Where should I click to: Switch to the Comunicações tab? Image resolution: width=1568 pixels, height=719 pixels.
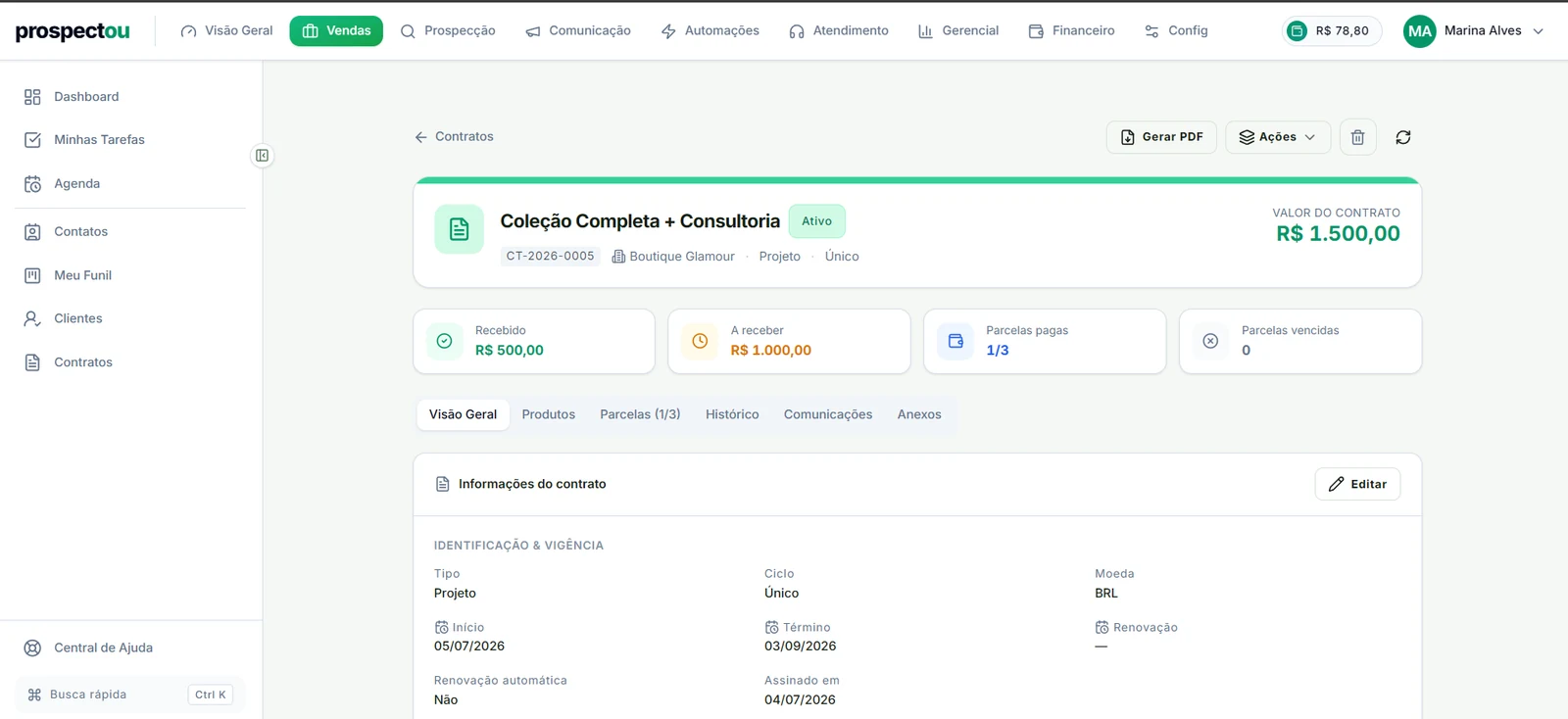pos(828,414)
